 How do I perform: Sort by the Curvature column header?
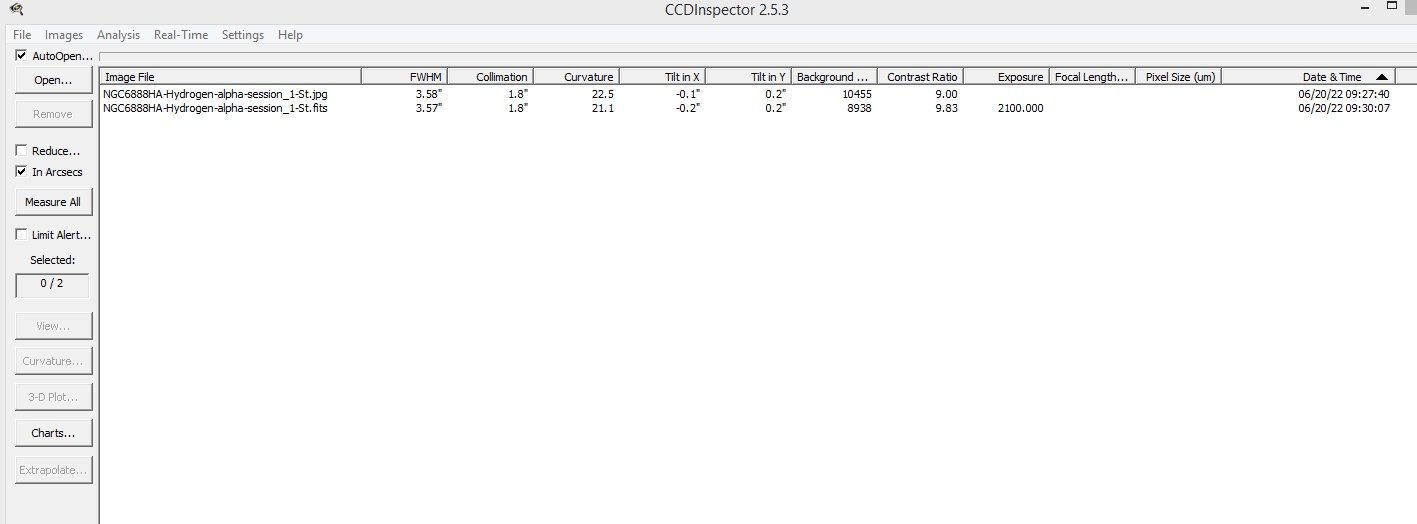point(576,77)
